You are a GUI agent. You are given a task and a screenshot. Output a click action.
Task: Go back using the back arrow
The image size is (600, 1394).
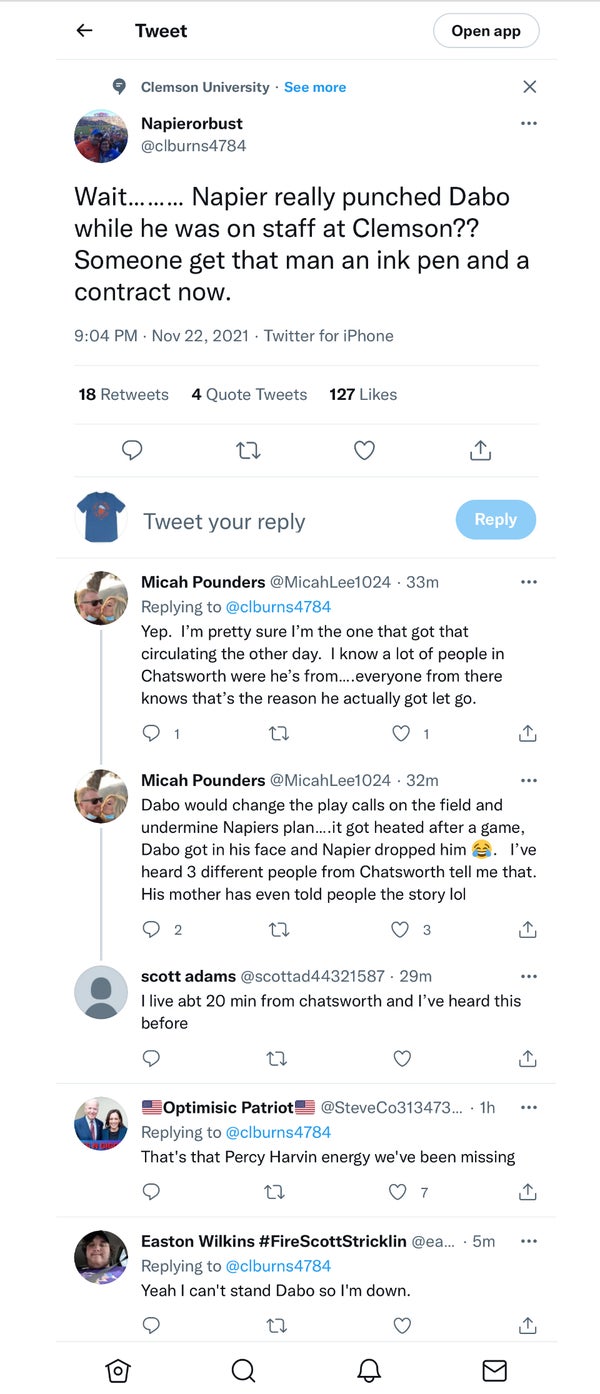[x=84, y=31]
